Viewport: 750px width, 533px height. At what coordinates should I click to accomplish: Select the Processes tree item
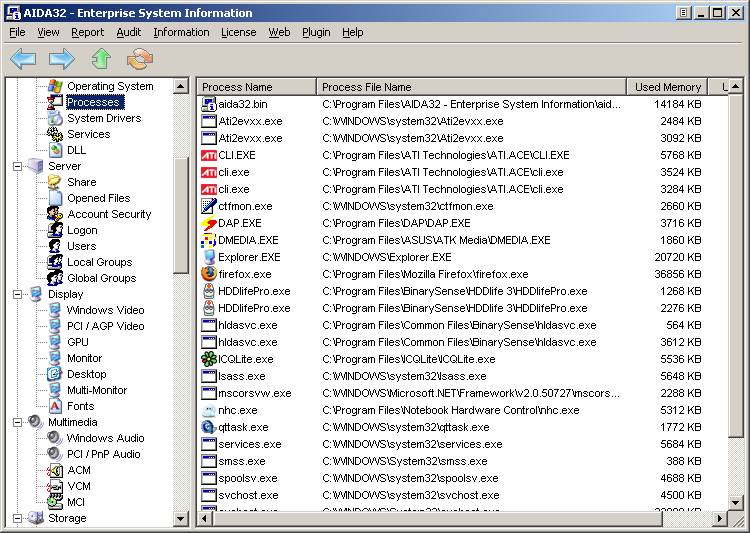(x=93, y=102)
